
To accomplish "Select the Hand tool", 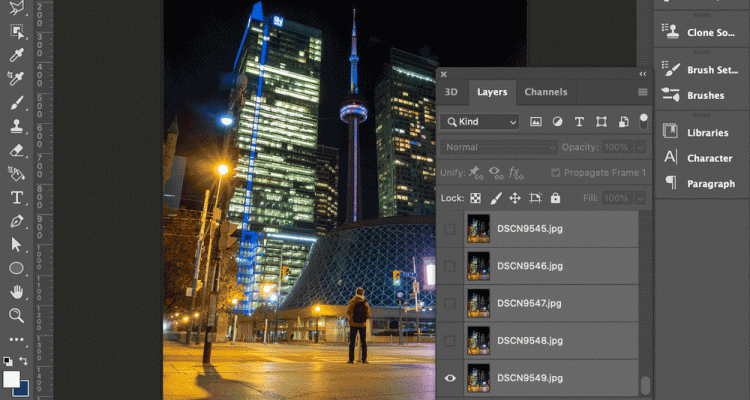I will pyautogui.click(x=17, y=291).
